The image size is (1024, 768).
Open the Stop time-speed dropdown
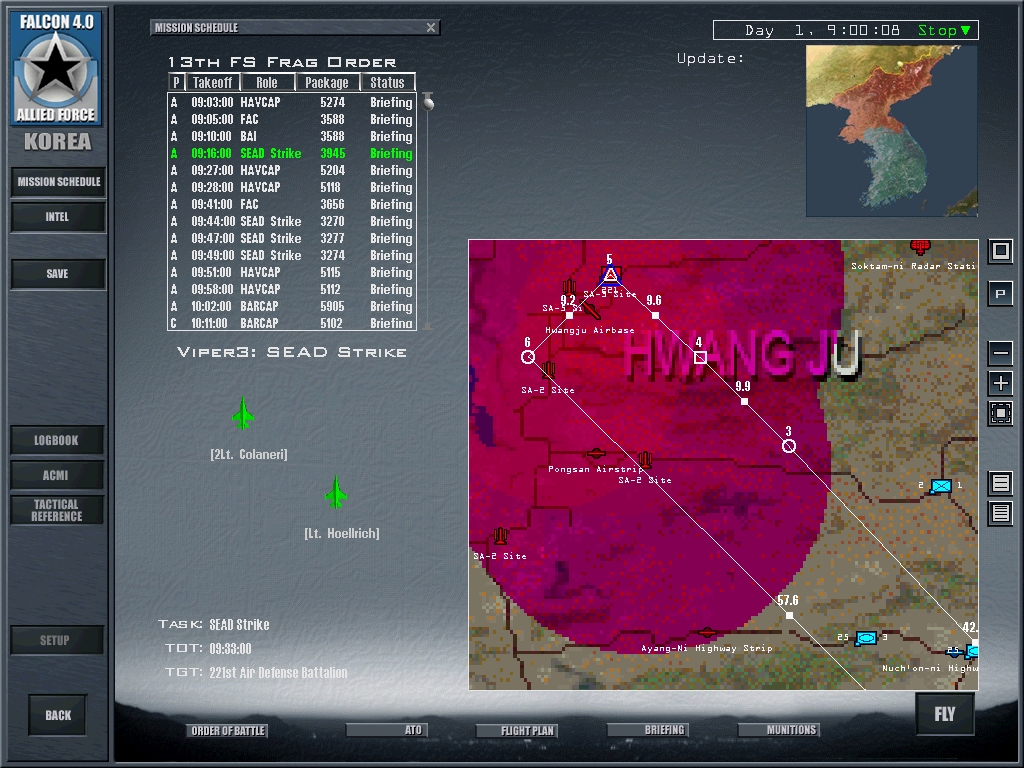coord(945,30)
